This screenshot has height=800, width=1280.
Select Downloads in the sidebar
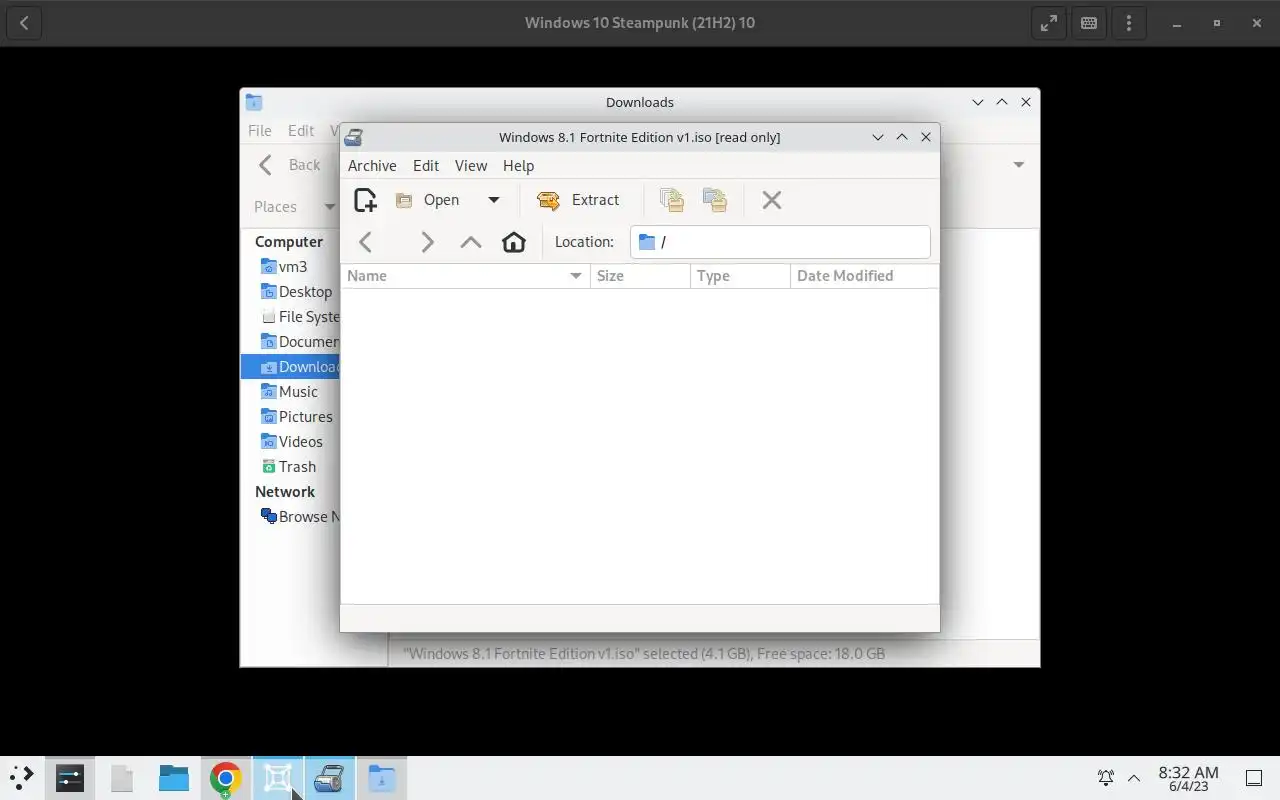[x=290, y=367]
